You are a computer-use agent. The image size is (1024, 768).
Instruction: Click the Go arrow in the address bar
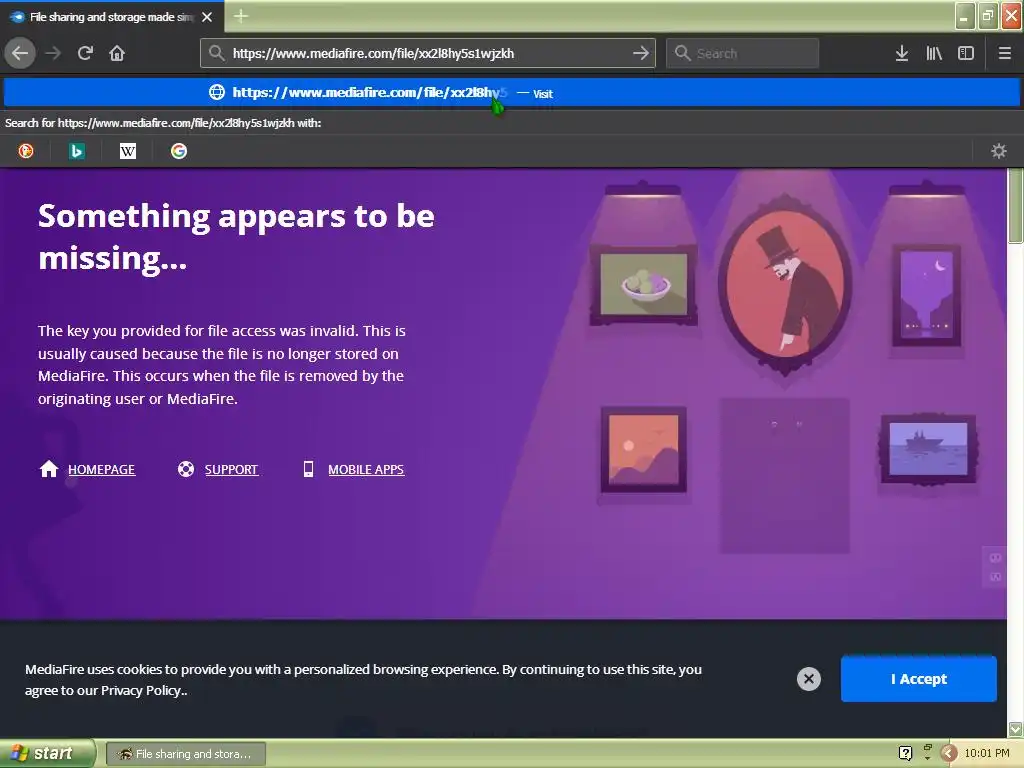coord(641,53)
